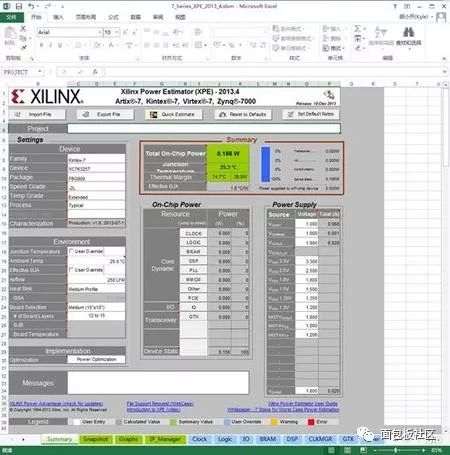Click the Find binoculars icon

coord(409,32)
